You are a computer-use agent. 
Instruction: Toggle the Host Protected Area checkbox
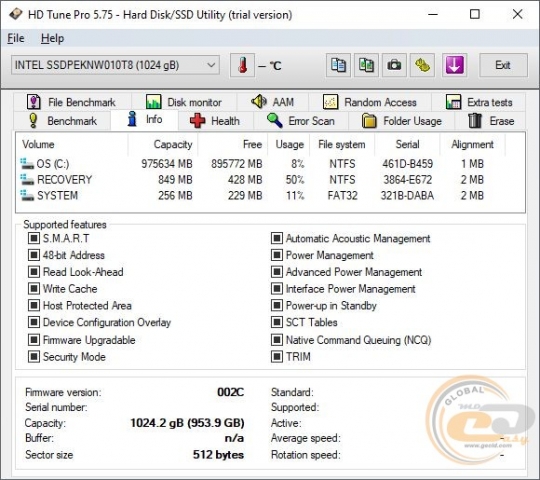point(34,305)
